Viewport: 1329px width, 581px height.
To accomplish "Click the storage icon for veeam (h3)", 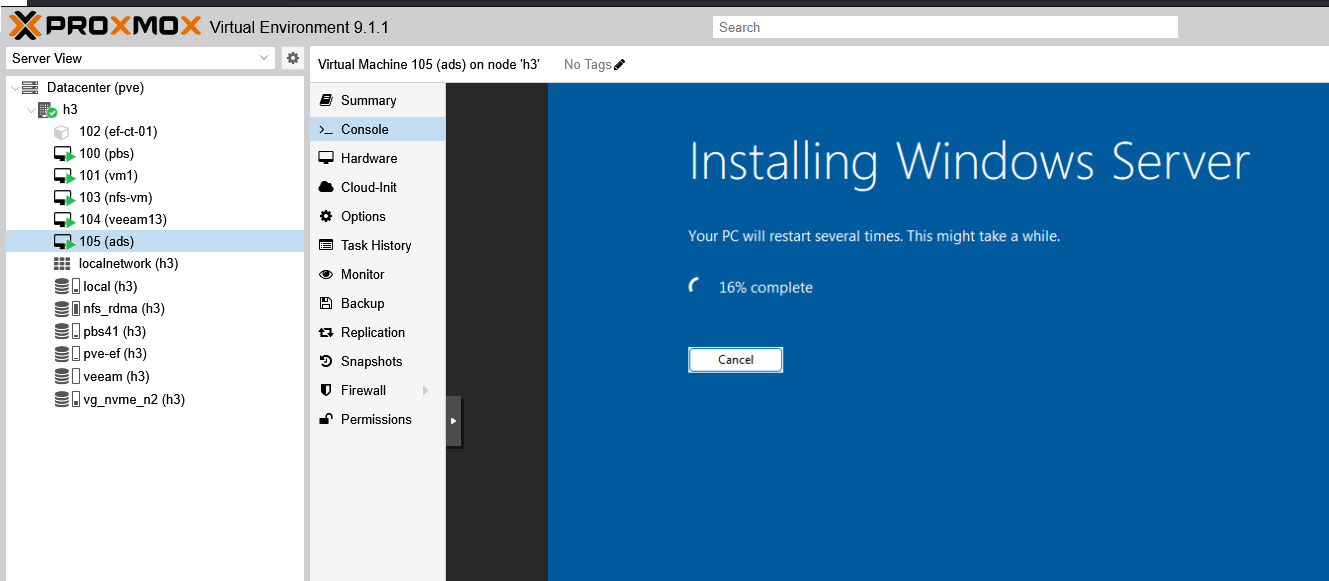I will (x=67, y=377).
